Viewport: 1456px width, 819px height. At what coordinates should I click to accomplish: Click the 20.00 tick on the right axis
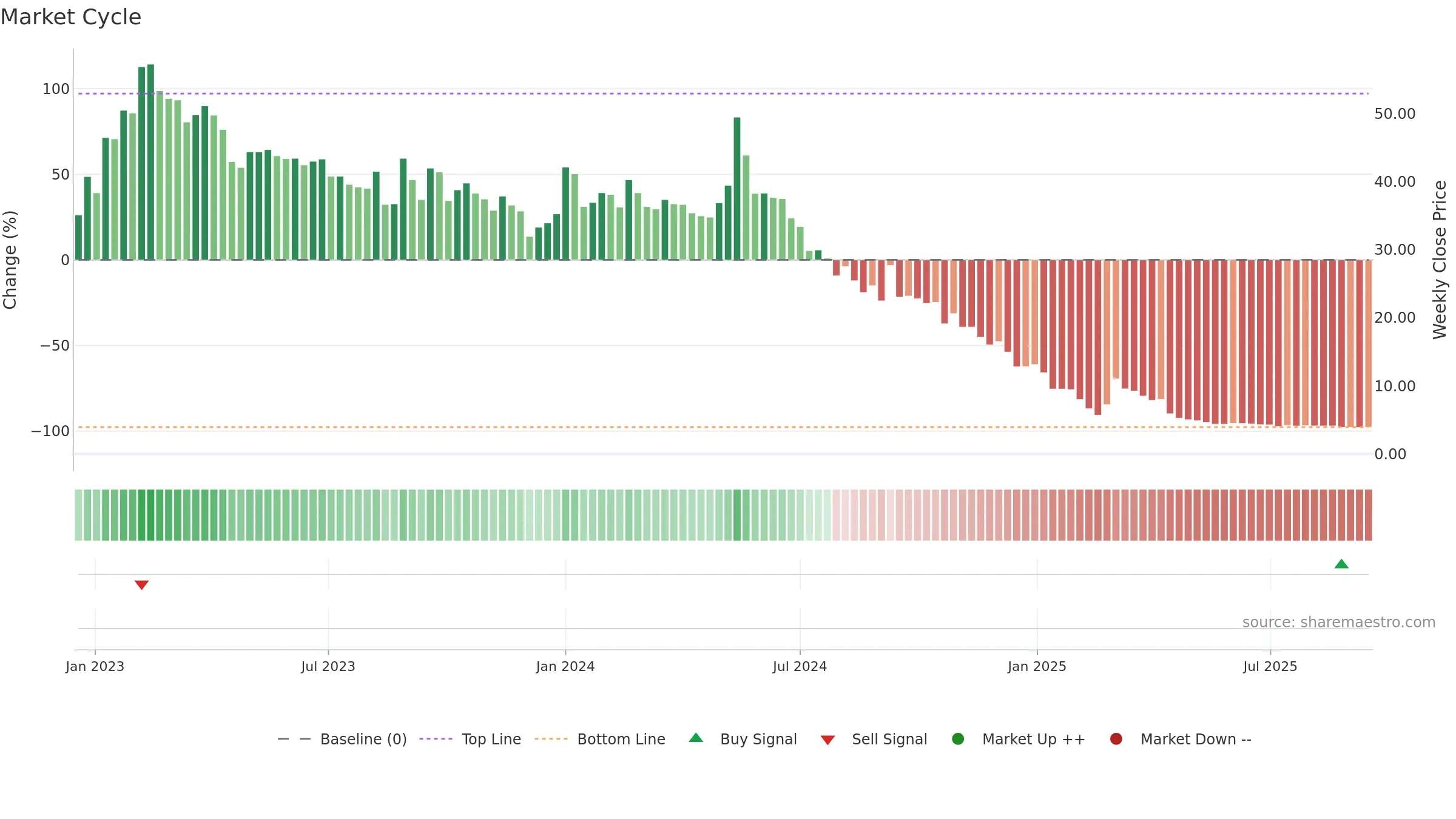point(1395,318)
